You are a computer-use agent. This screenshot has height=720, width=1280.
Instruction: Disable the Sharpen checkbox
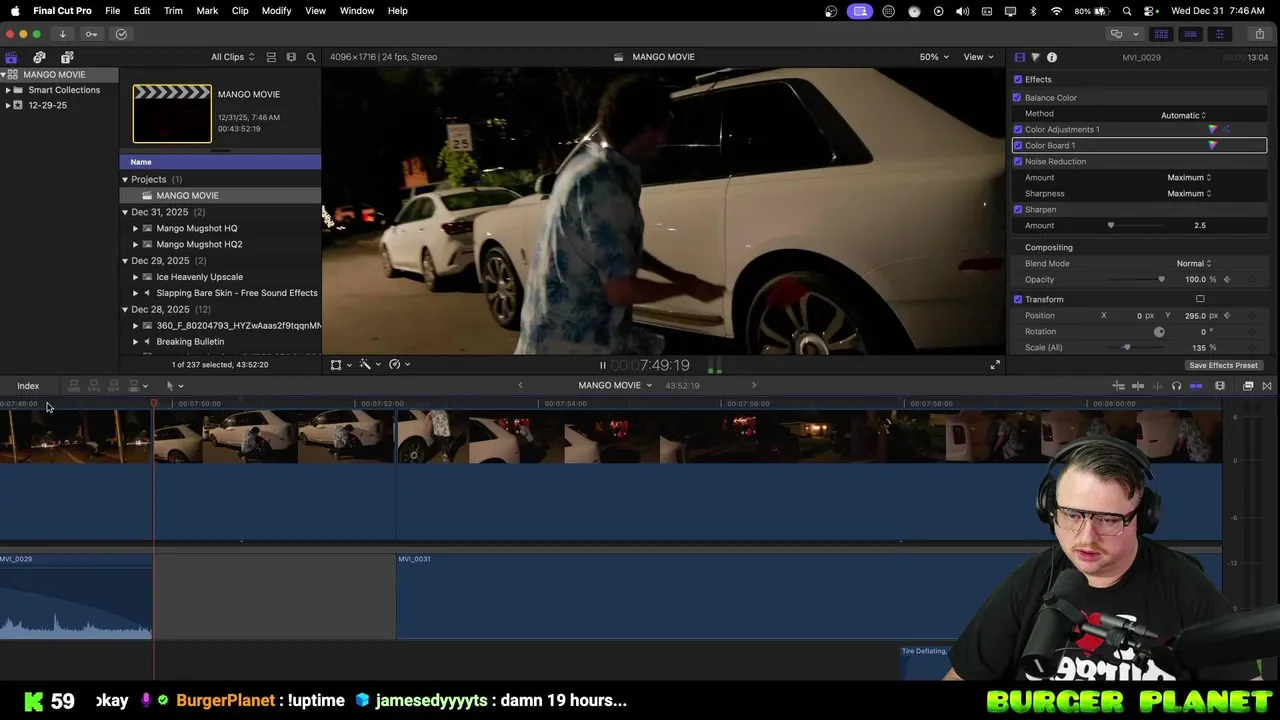[x=1018, y=209]
